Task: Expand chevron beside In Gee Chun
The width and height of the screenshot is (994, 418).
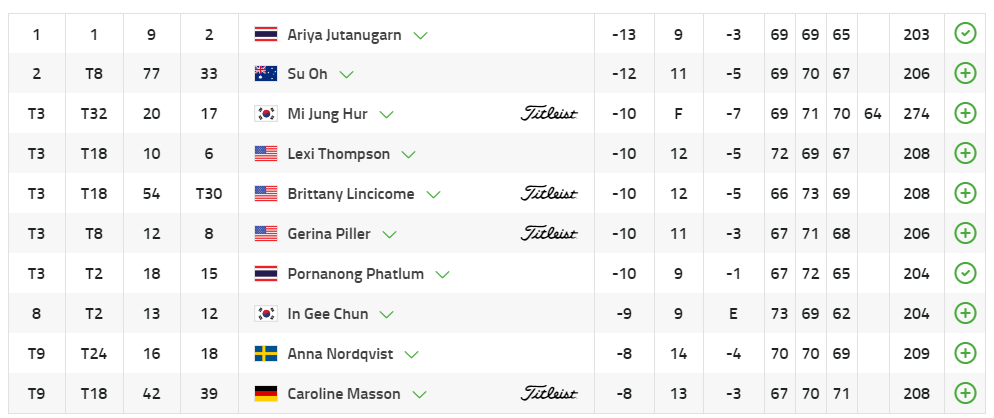Action: click(387, 315)
